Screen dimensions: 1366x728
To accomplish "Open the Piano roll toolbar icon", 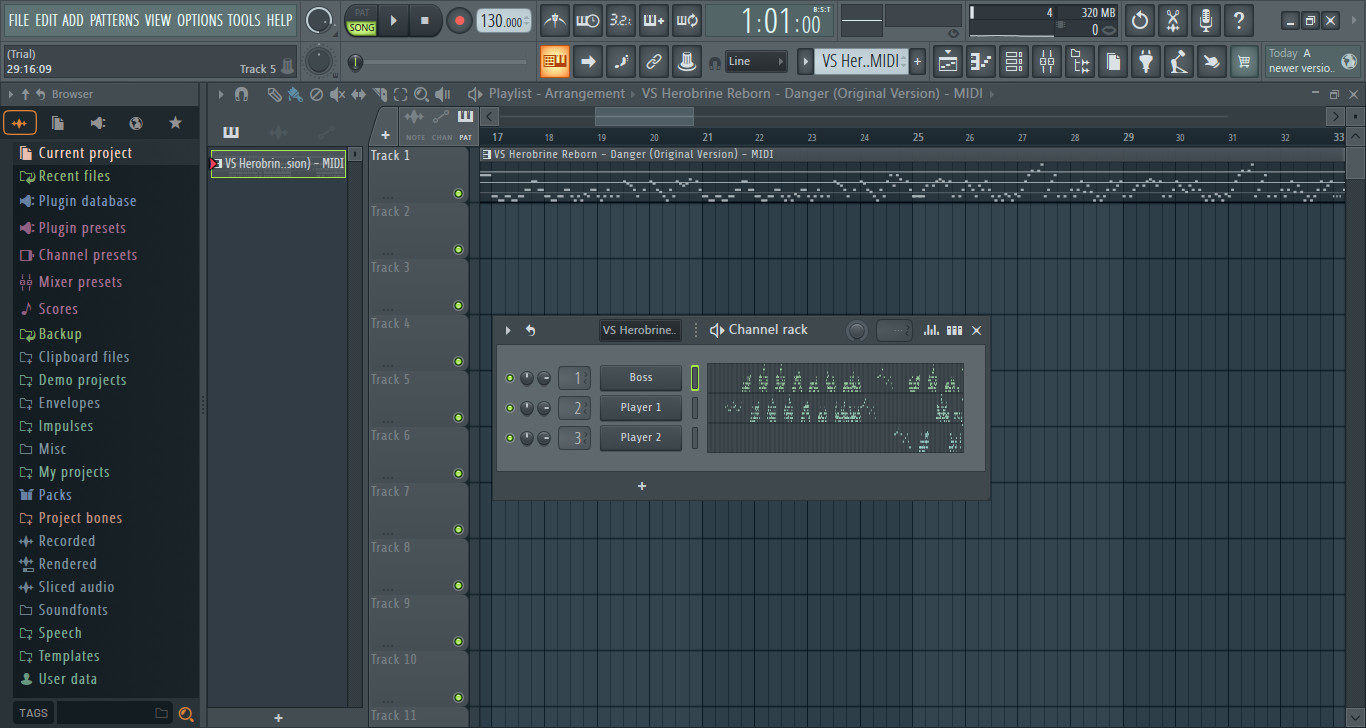I will pos(981,61).
